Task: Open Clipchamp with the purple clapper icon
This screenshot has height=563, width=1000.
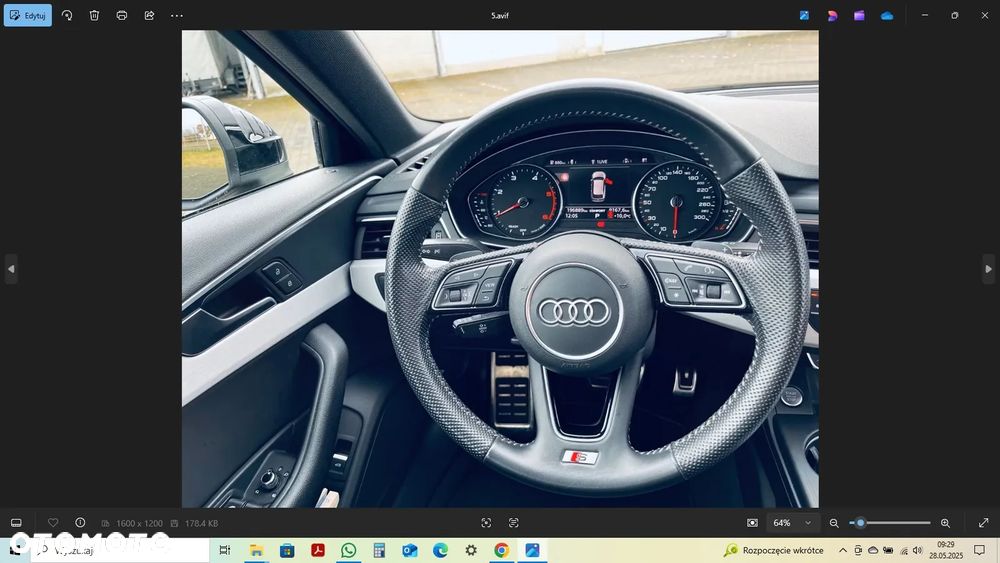Action: (x=860, y=15)
